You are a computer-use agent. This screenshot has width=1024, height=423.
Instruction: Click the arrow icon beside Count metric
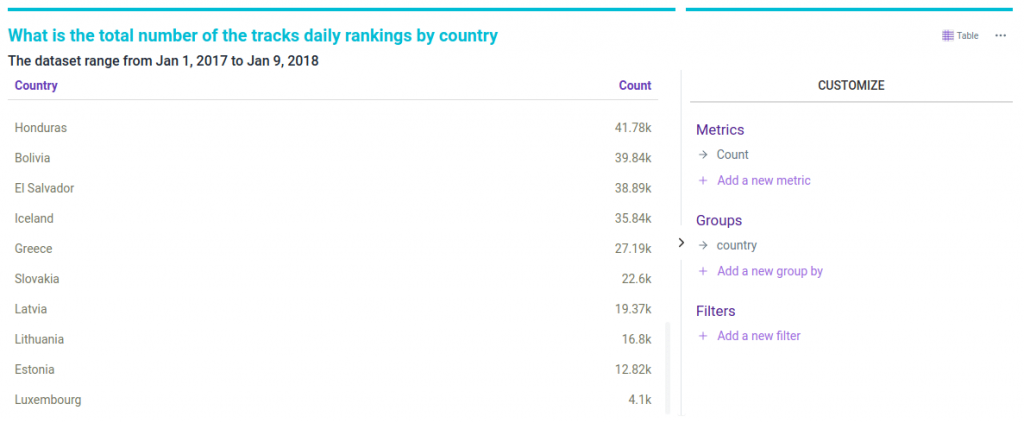[x=703, y=155]
